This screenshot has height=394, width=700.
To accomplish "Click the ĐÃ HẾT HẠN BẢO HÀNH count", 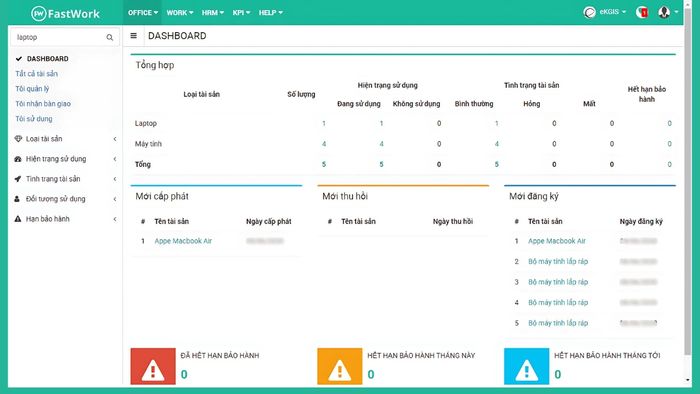I will click(x=184, y=374).
